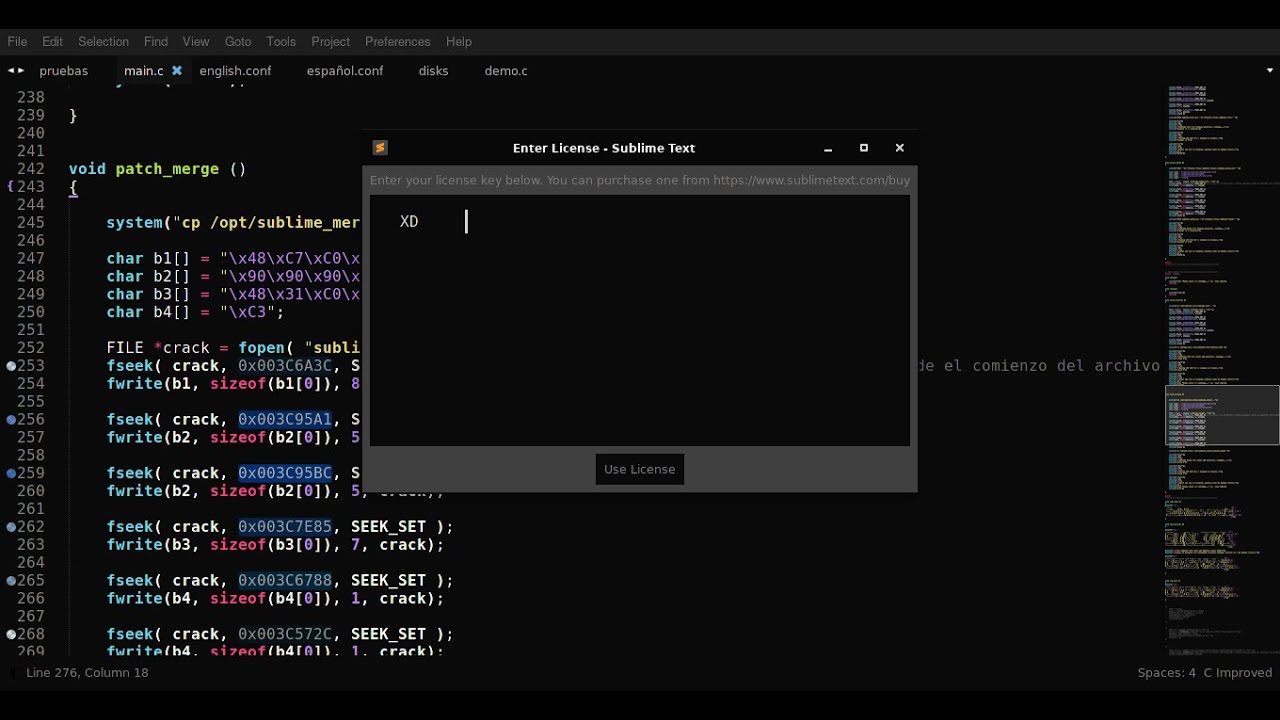
Task: Click the patch_merge function name
Action: (x=167, y=169)
